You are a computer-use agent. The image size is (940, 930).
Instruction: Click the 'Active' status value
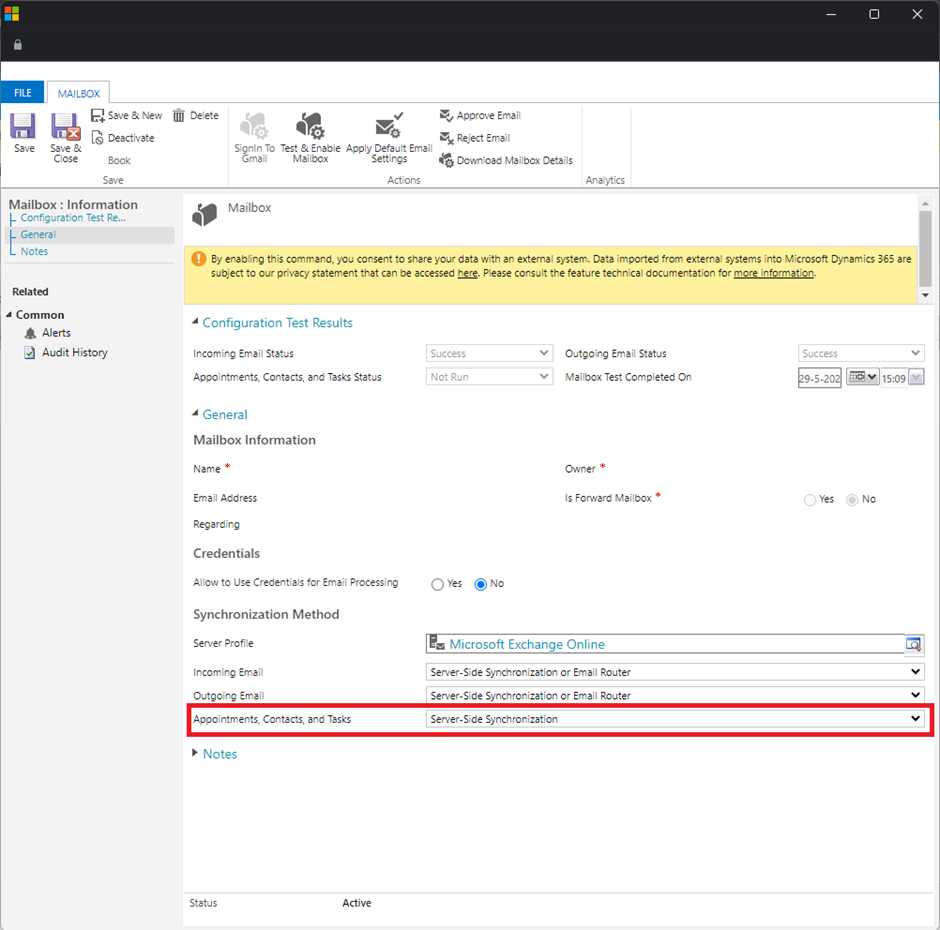click(357, 903)
